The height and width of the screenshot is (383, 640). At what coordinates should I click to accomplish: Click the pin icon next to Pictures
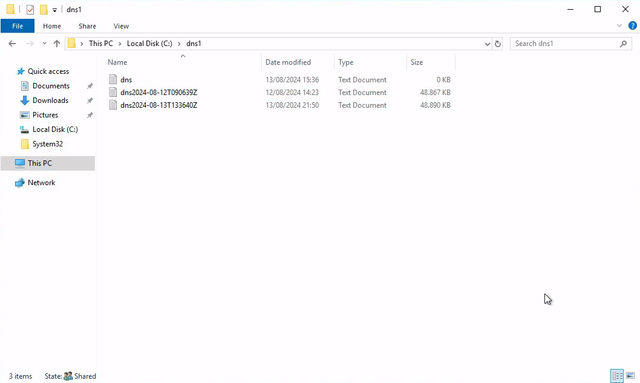click(x=90, y=115)
